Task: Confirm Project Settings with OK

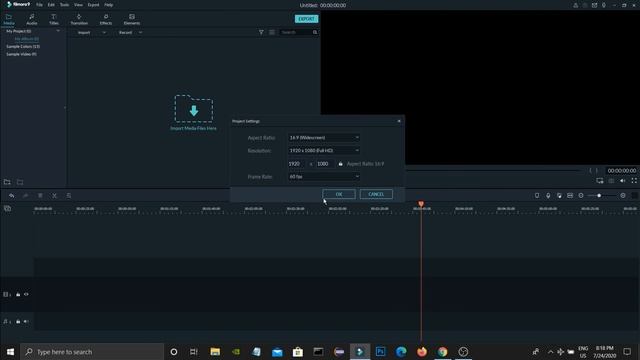Action: tap(339, 194)
